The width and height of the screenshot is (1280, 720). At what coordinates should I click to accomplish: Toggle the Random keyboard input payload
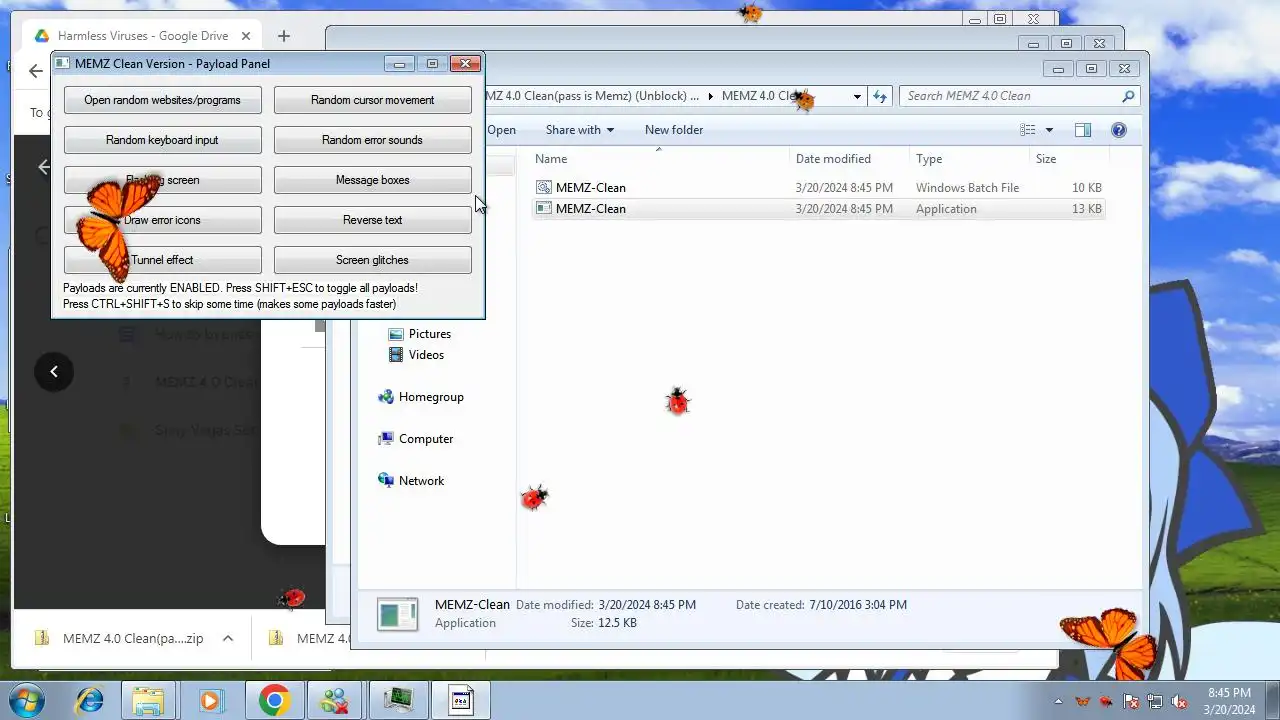coord(162,140)
